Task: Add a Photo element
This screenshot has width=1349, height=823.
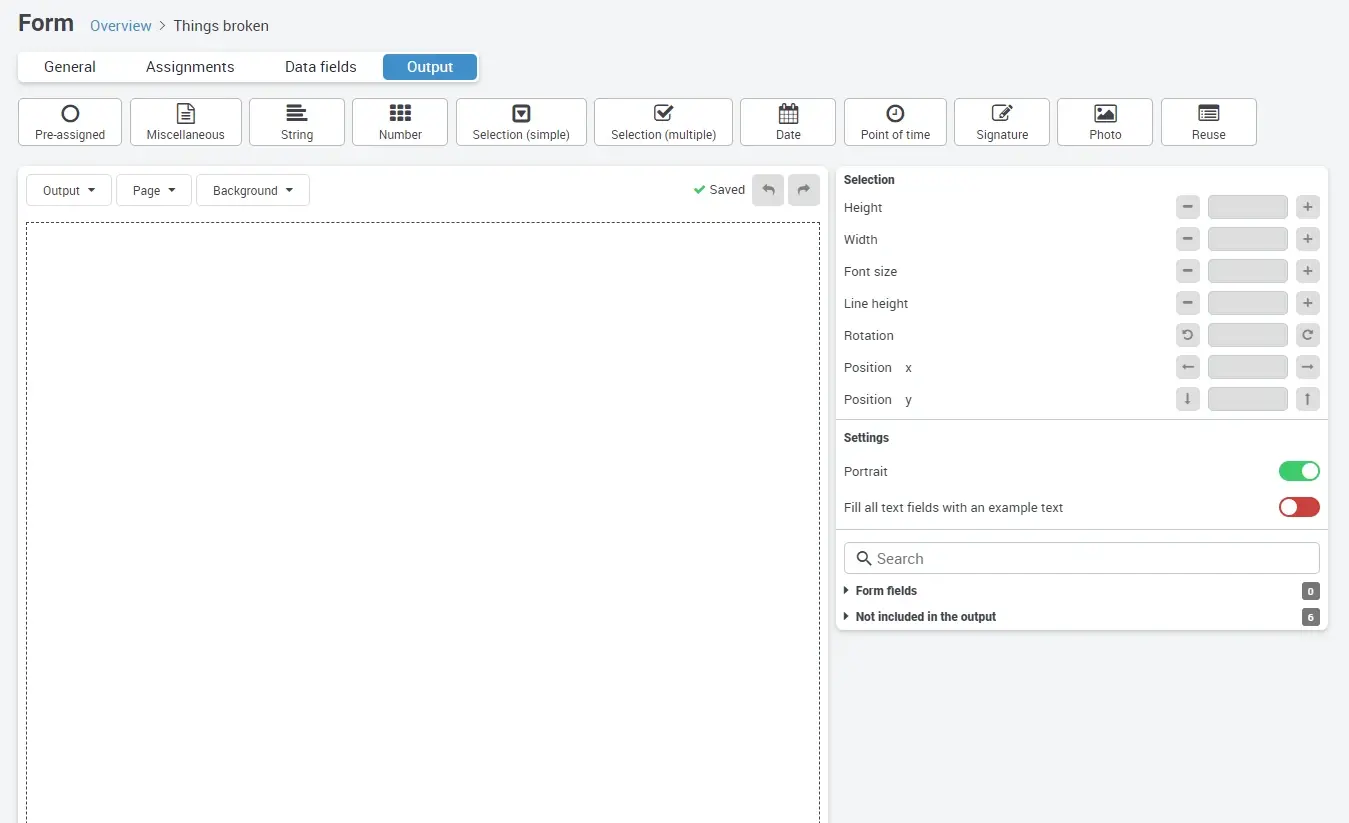Action: coord(1104,121)
